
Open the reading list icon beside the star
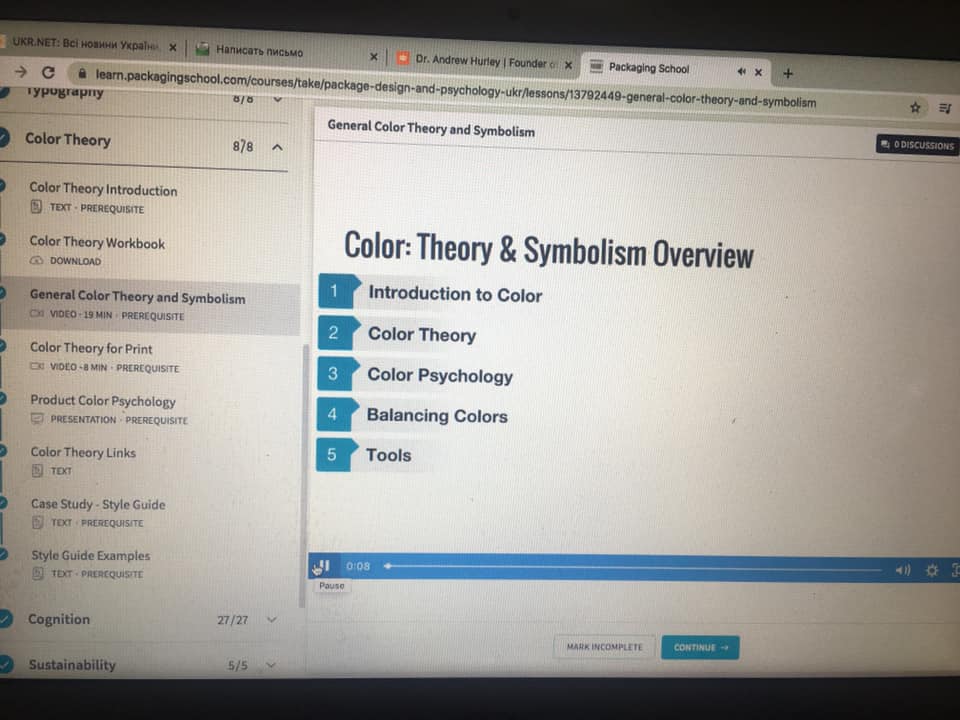pyautogui.click(x=945, y=109)
